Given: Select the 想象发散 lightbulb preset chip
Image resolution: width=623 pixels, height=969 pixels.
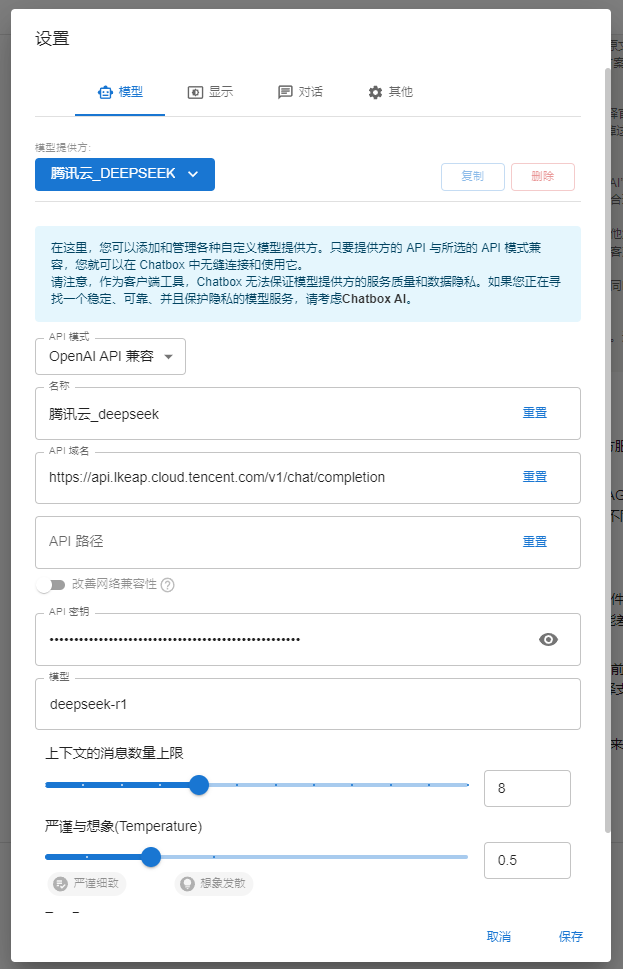Looking at the screenshot, I should coord(214,884).
